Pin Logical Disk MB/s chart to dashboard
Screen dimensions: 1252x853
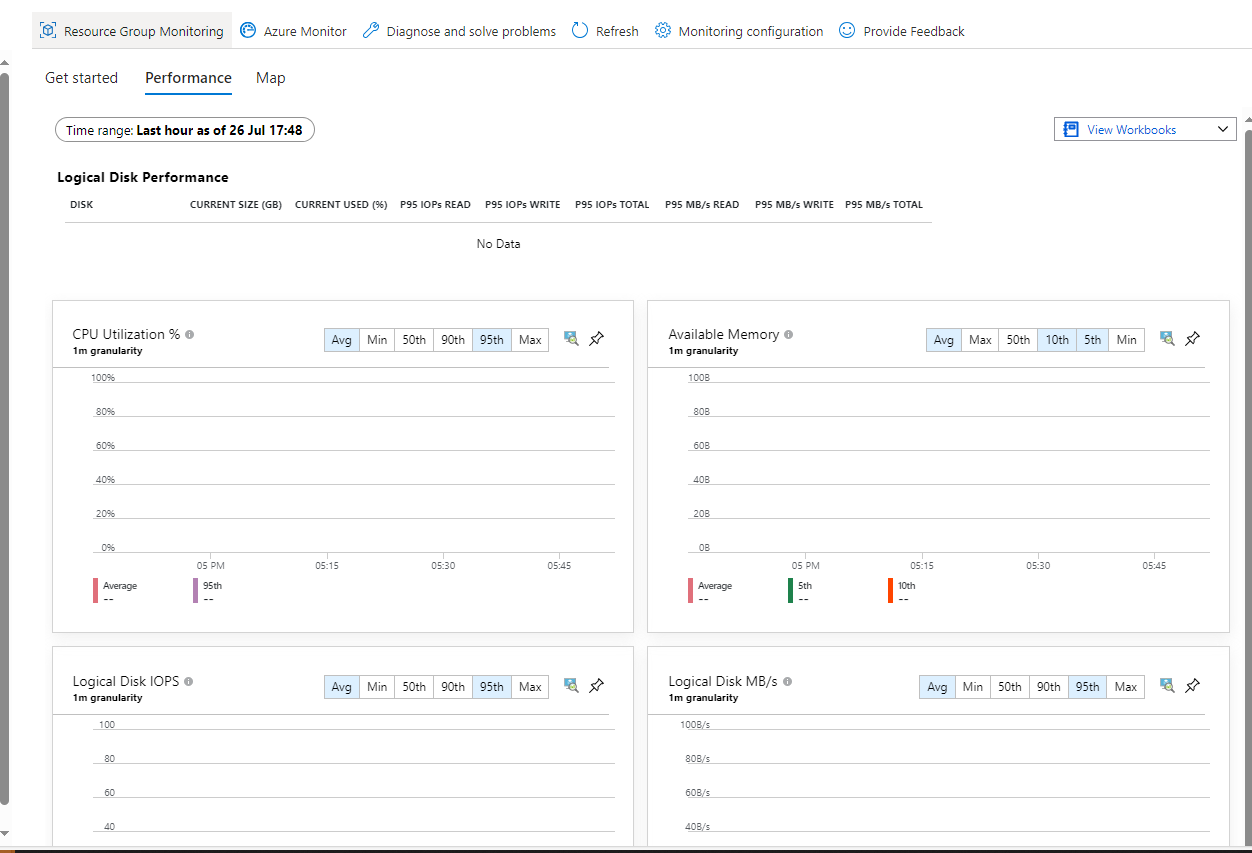point(1192,686)
